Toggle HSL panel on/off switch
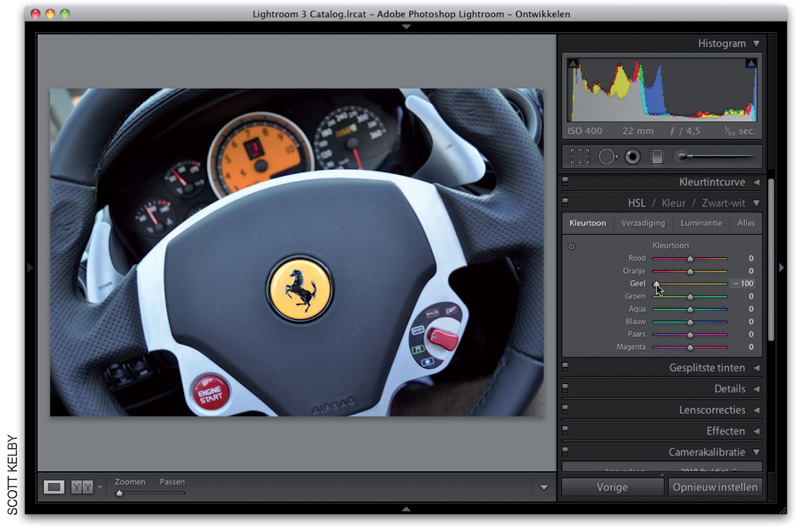The height and width of the screenshot is (529, 800). tap(565, 202)
